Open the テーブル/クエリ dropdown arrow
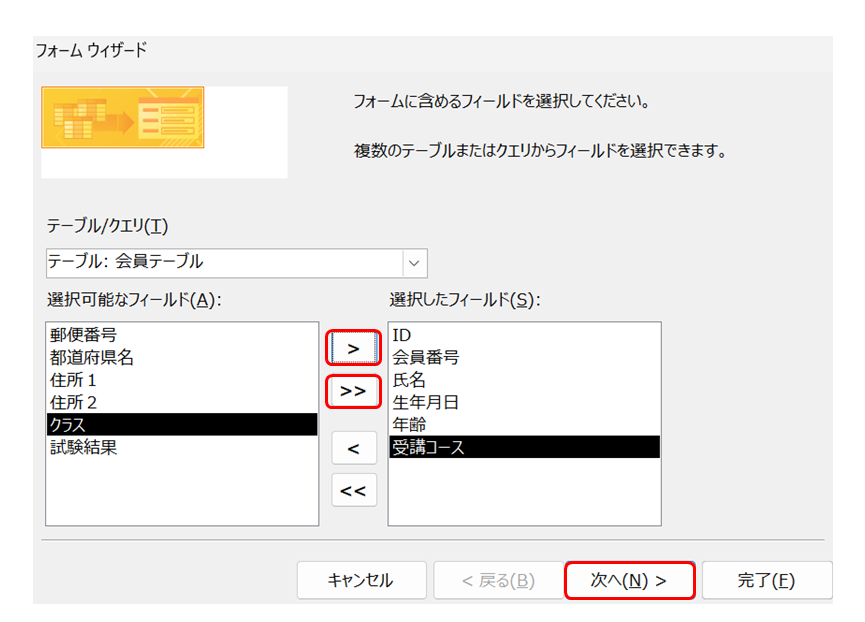 [415, 262]
